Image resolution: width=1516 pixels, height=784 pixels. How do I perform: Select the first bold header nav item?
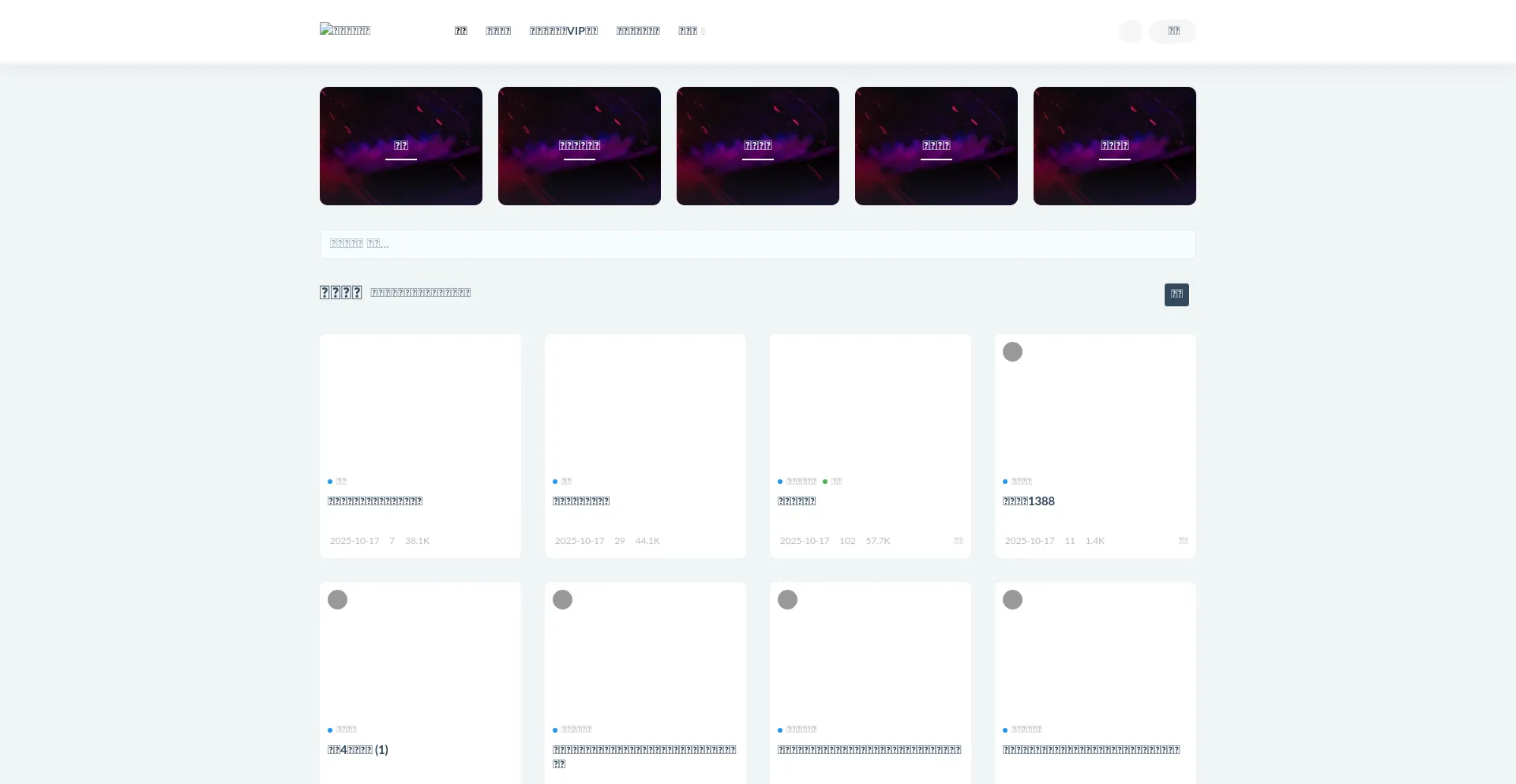tap(460, 31)
